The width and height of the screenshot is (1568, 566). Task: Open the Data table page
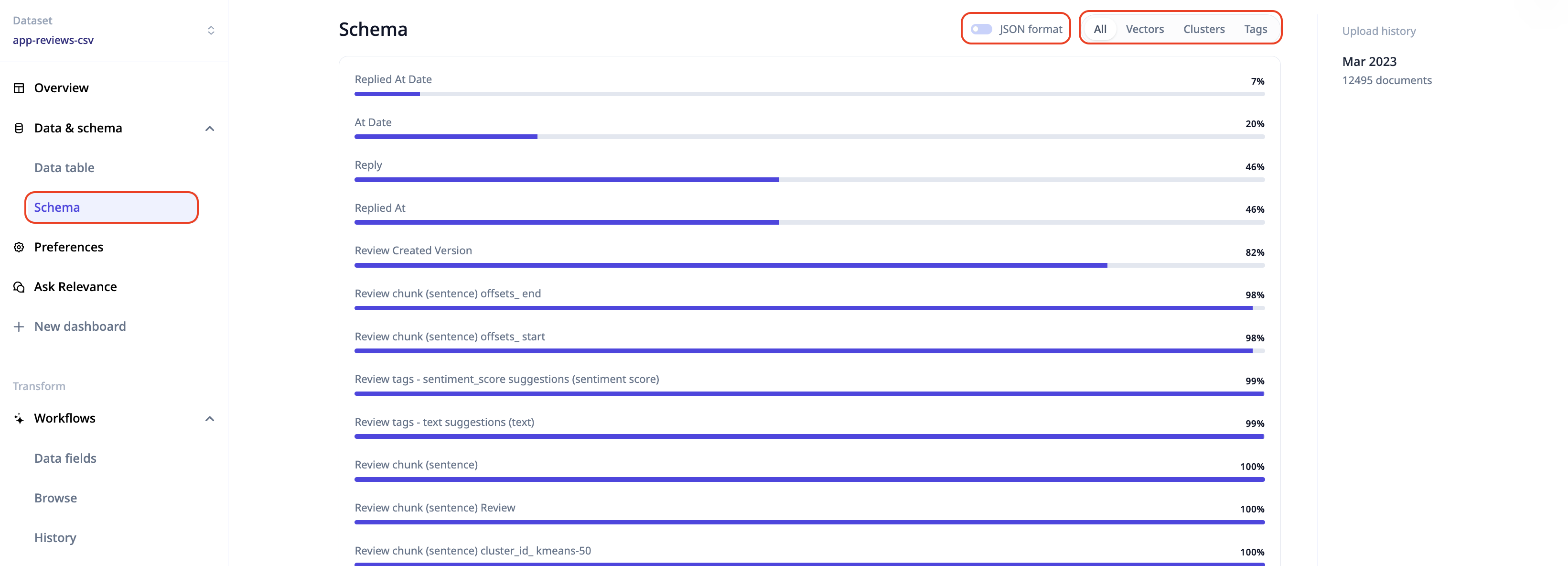[x=64, y=167]
